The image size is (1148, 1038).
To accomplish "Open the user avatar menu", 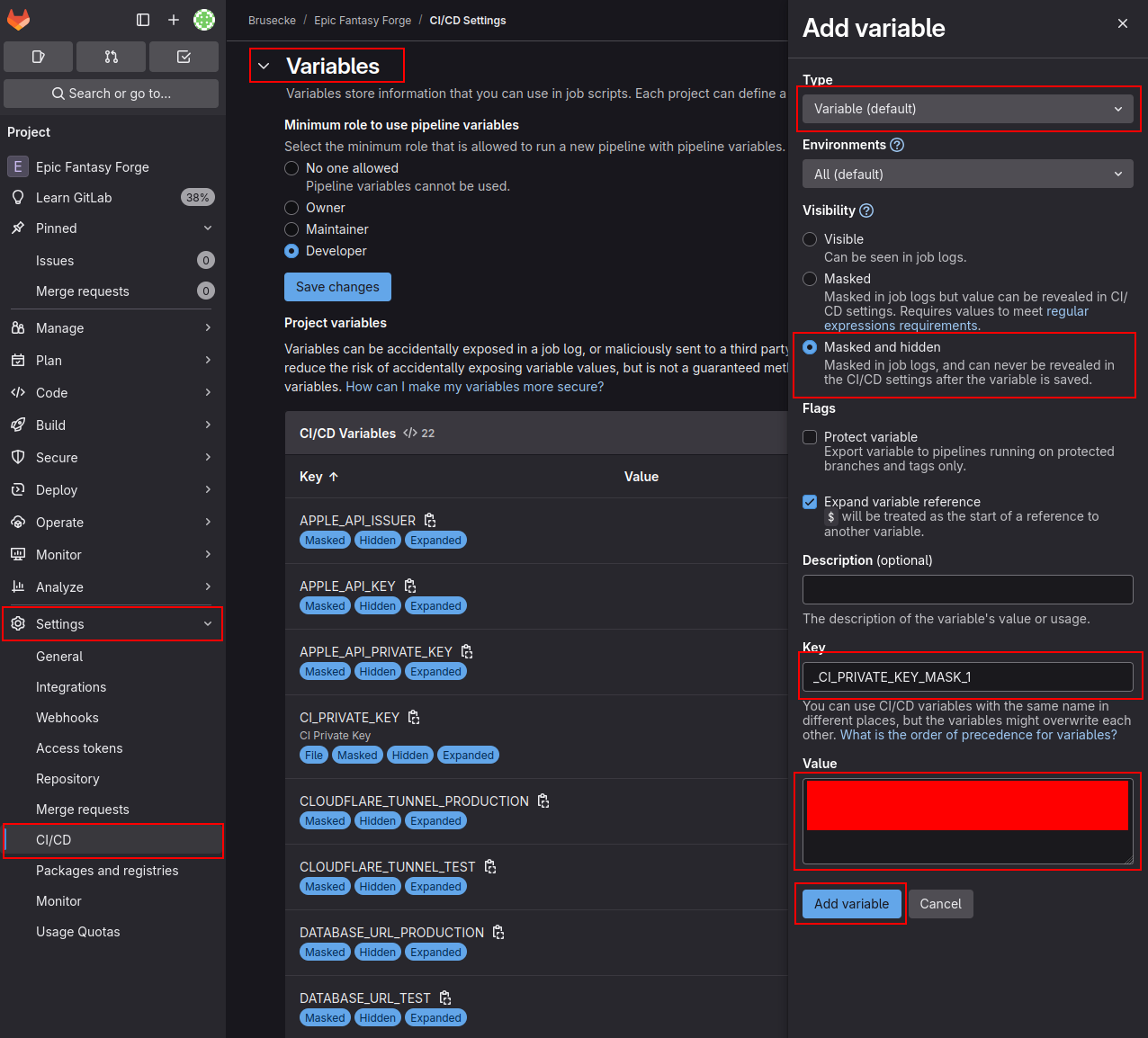I will pyautogui.click(x=204, y=20).
